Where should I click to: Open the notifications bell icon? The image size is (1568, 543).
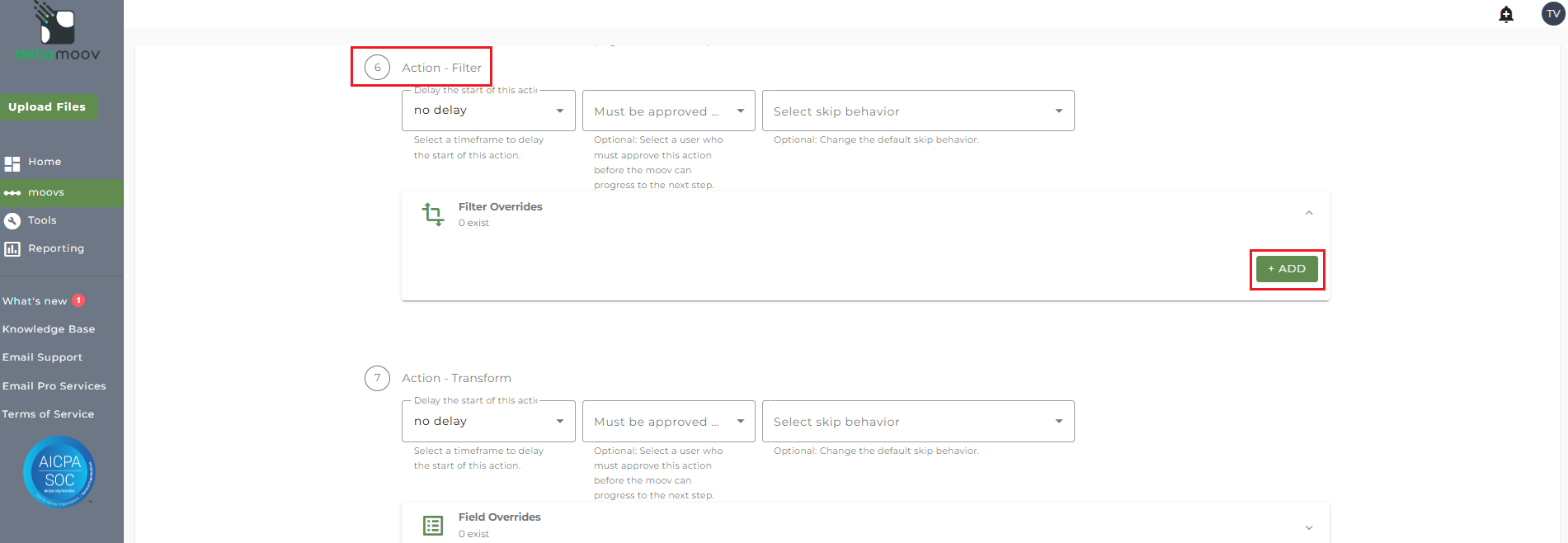(x=1506, y=14)
